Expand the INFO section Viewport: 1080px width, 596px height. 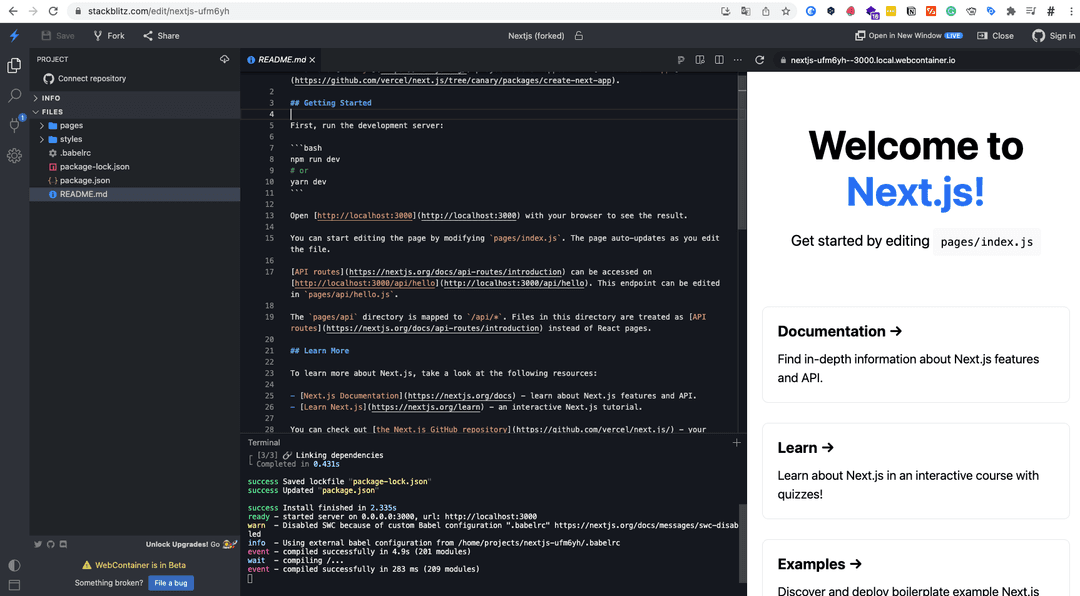[51, 98]
